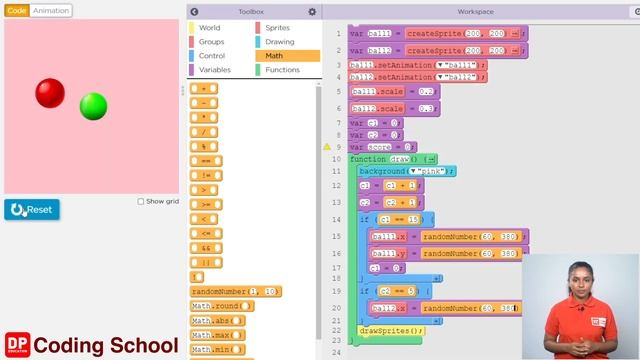This screenshot has height=360, width=640.
Task: Pick the Math.max() block
Action: [x=218, y=335]
